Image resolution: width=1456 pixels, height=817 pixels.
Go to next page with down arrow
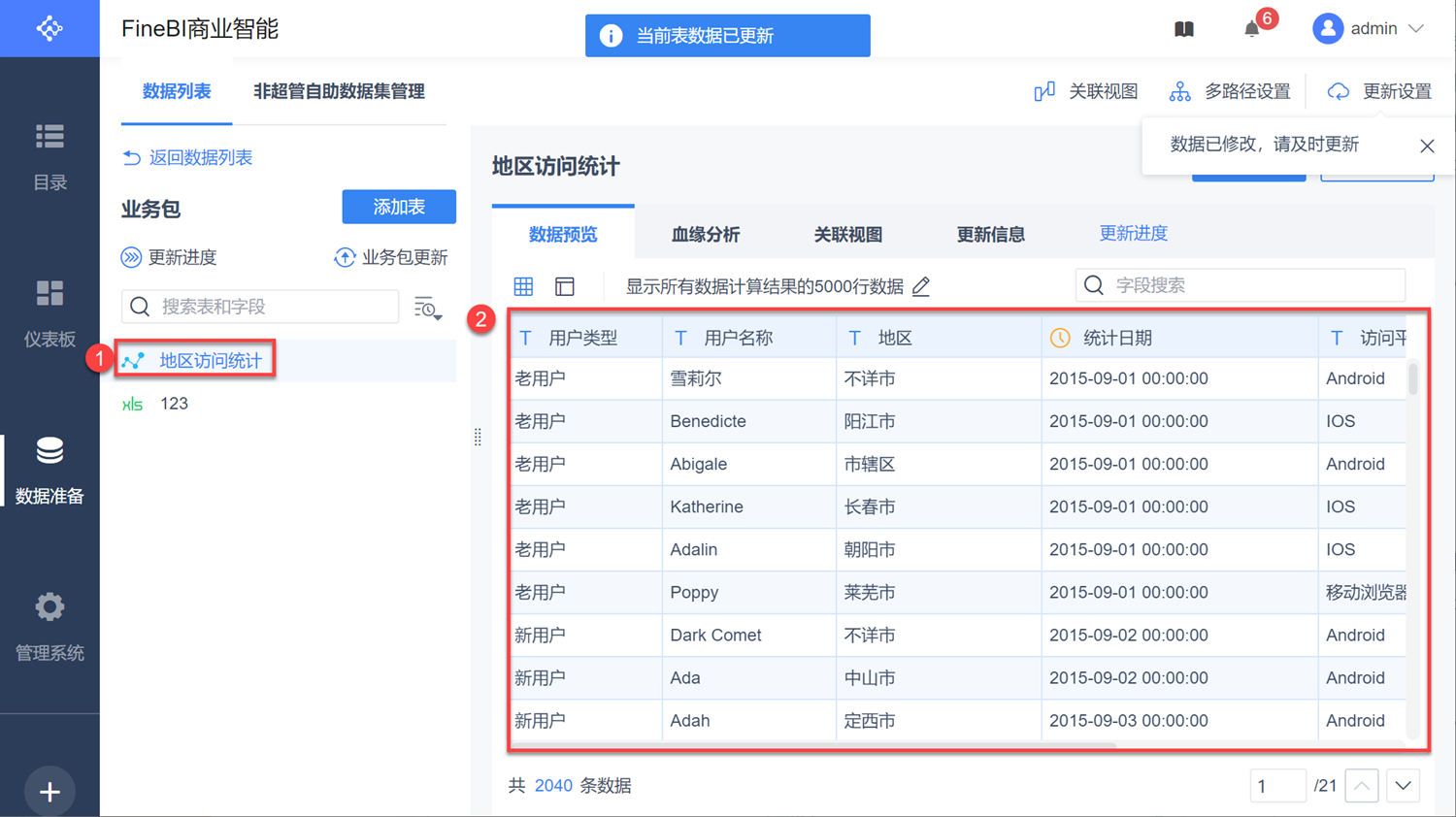[1403, 786]
